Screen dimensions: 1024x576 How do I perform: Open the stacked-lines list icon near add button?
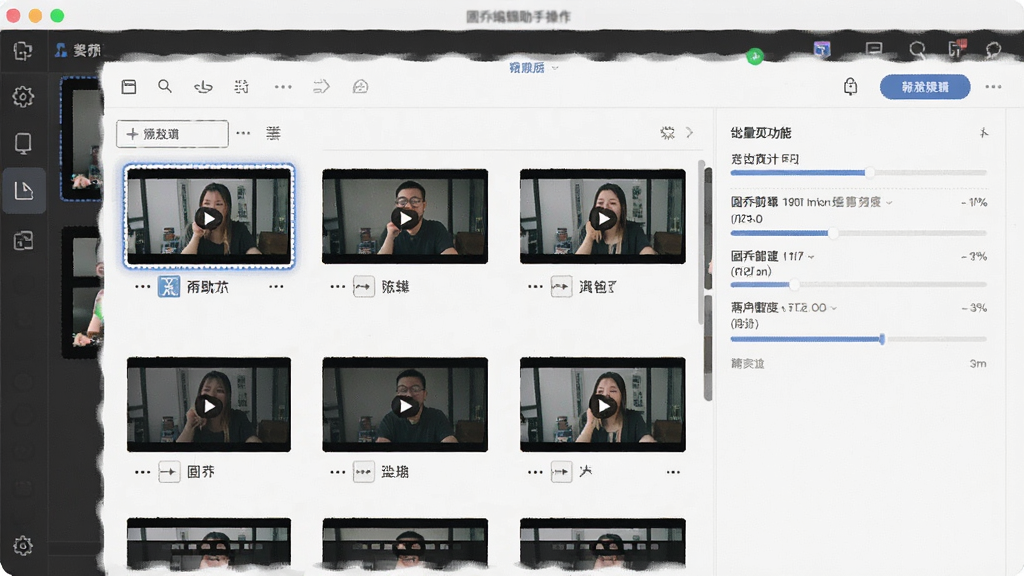[x=273, y=133]
